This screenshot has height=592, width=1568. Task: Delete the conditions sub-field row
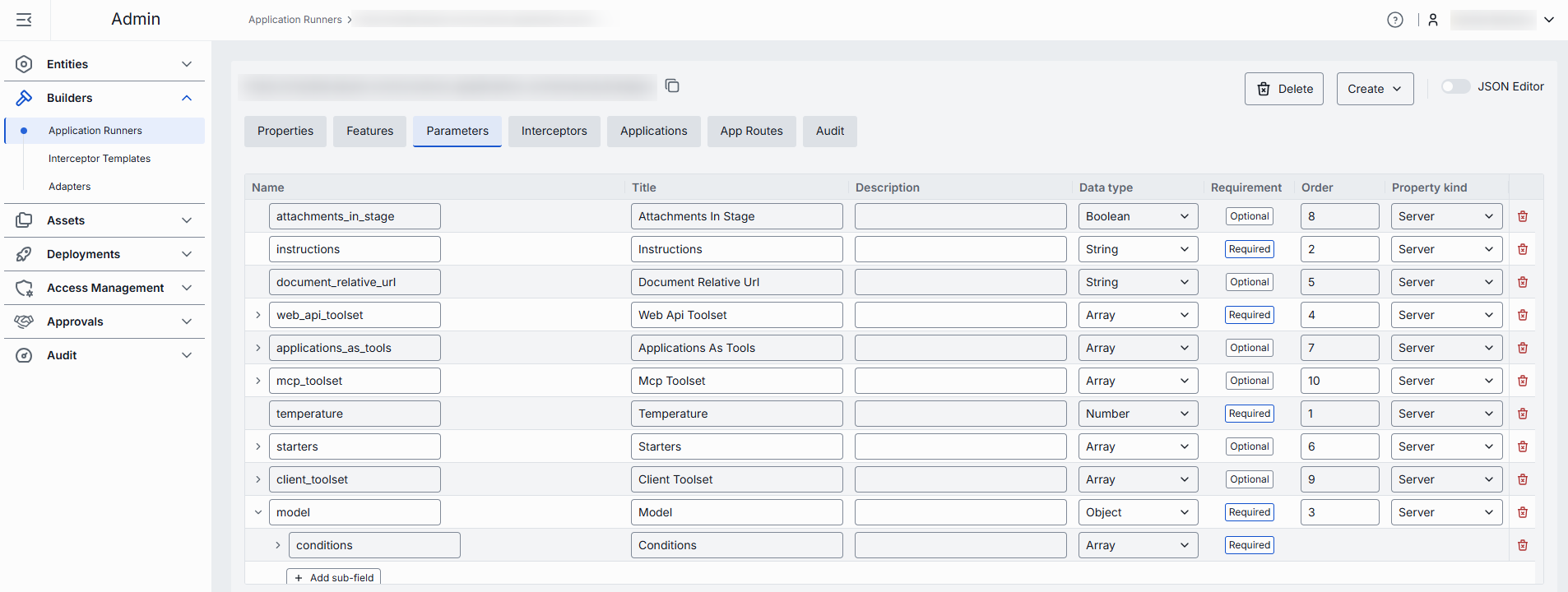[x=1523, y=545]
